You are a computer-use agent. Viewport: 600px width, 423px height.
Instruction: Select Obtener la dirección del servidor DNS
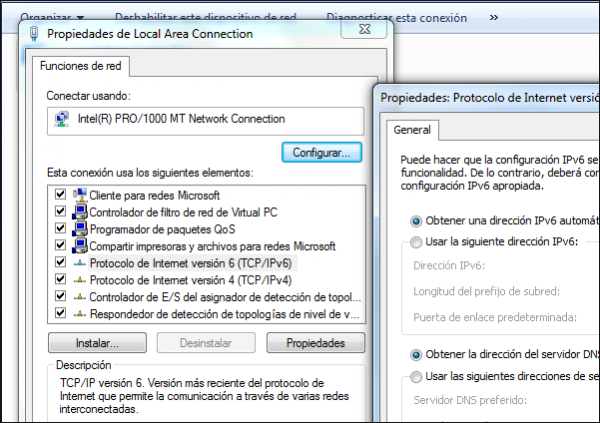(416, 355)
